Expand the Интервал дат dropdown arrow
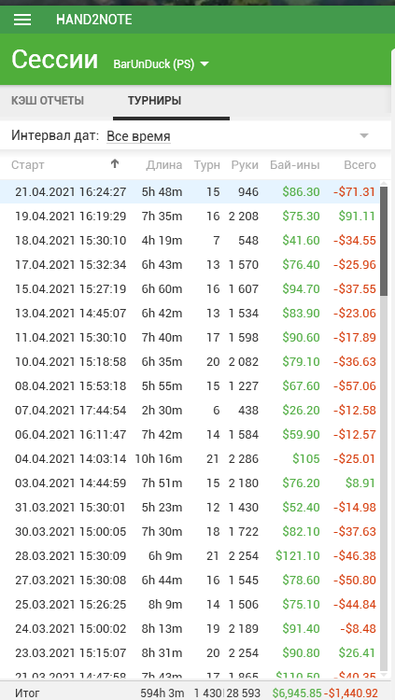The width and height of the screenshot is (395, 700). pos(364,136)
